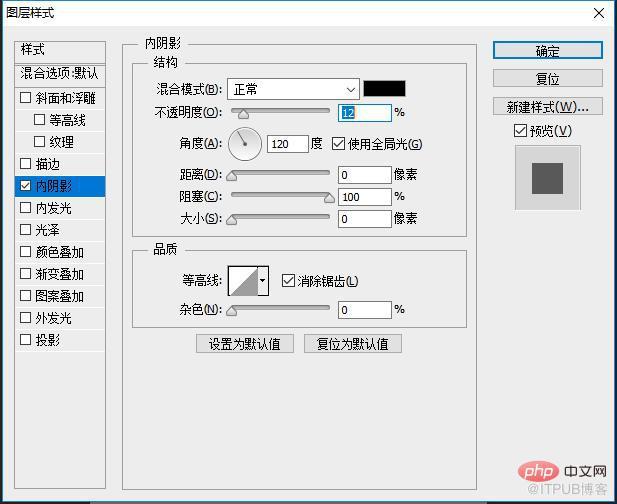Screen dimensions: 617x504
Task: Enable the 描边 checkbox
Action: tap(25, 164)
